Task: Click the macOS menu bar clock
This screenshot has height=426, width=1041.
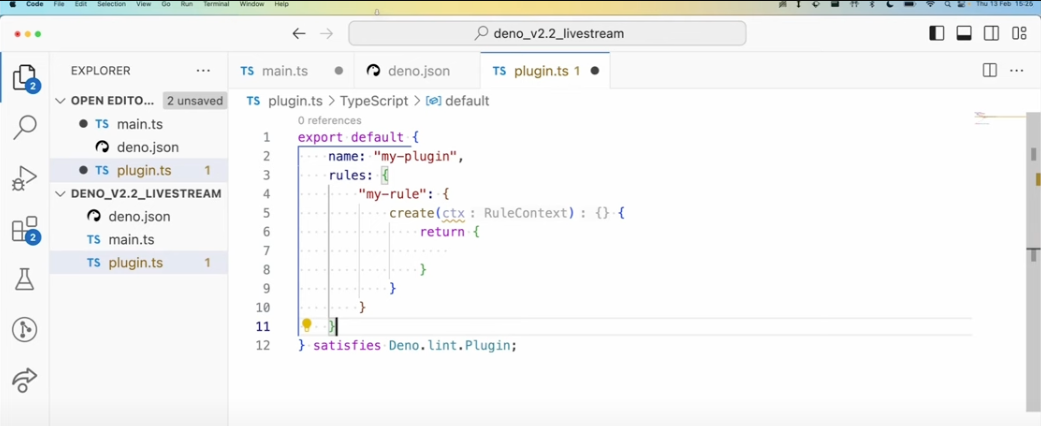Action: click(x=1004, y=4)
